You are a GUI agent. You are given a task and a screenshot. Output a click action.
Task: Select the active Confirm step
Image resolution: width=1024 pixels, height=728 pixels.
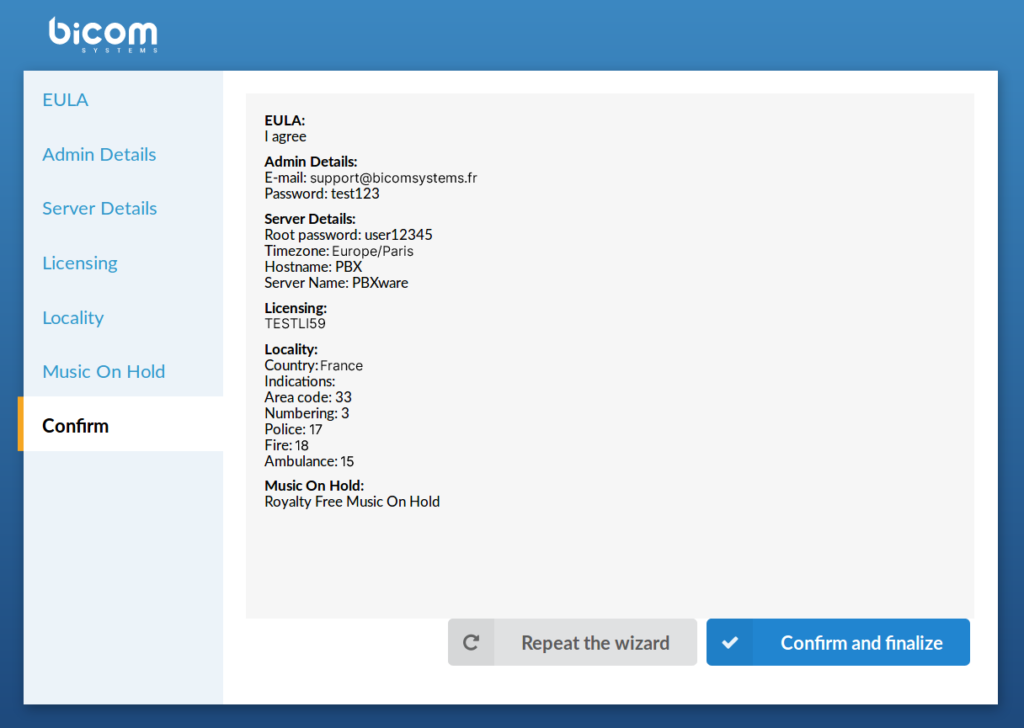[75, 425]
